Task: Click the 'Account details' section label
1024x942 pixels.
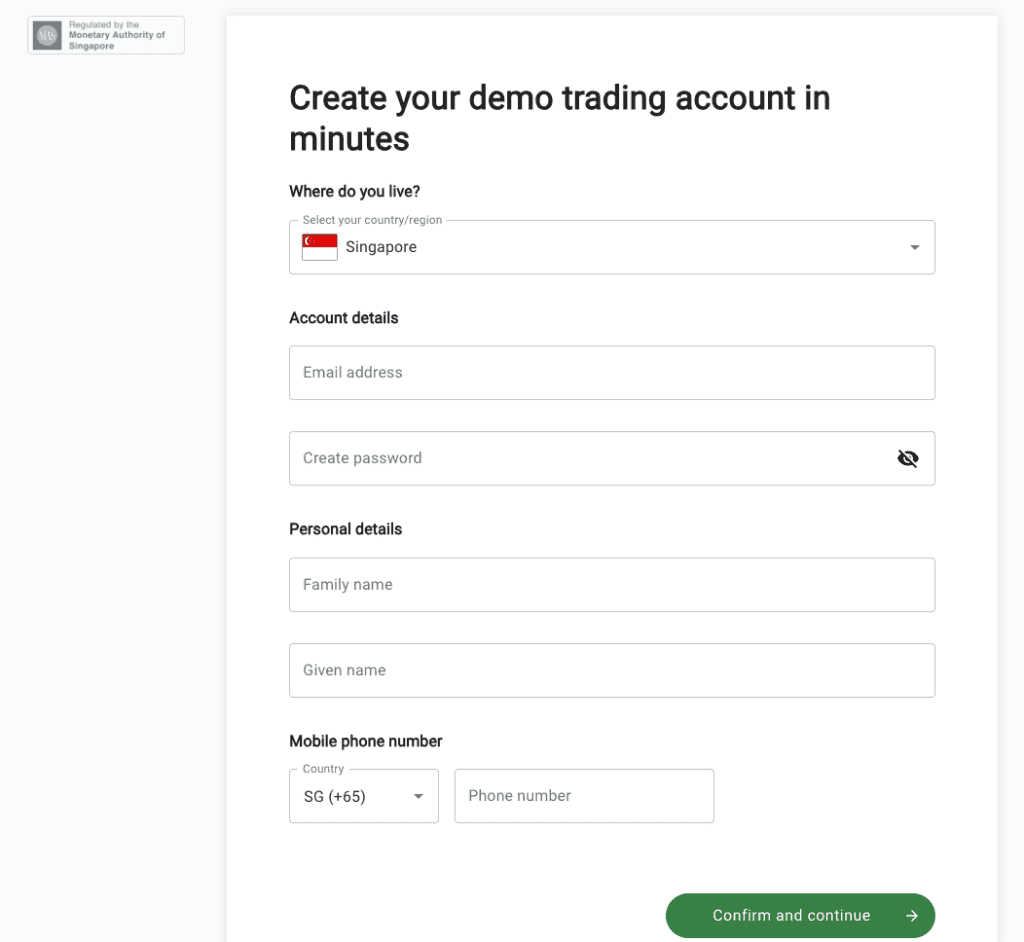Action: point(344,318)
